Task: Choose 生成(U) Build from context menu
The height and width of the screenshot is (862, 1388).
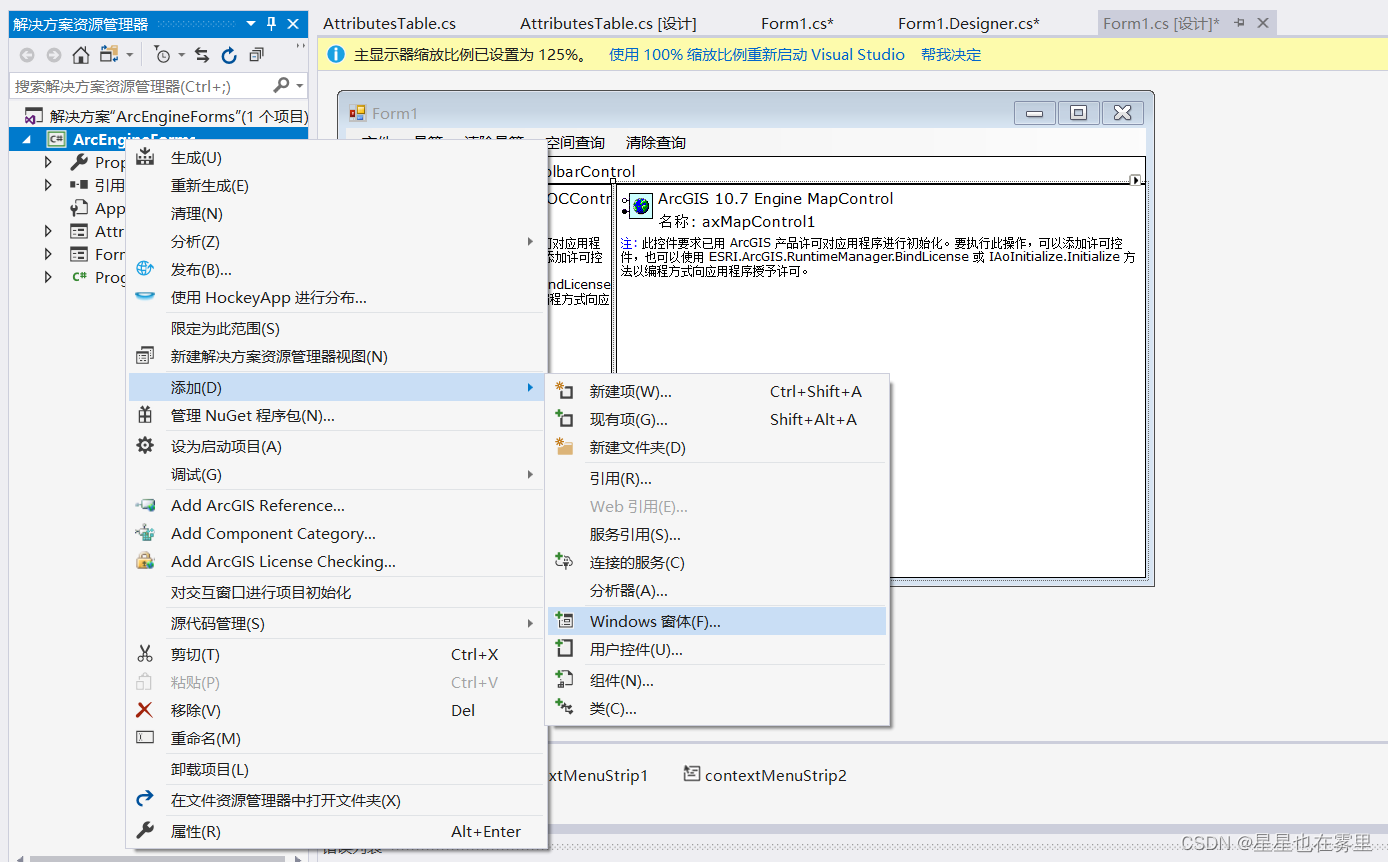Action: click(x=336, y=157)
